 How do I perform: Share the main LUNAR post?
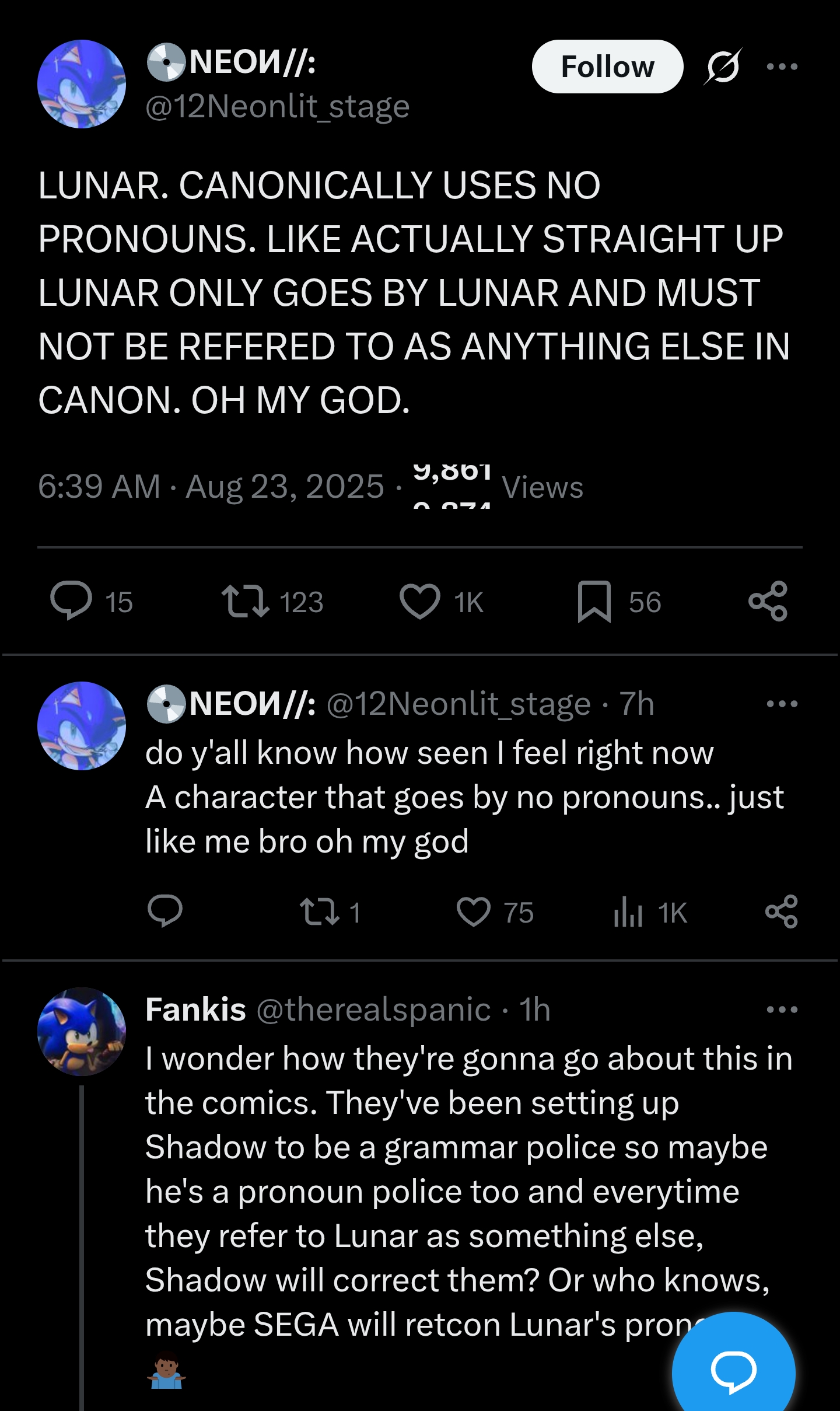pos(768,601)
